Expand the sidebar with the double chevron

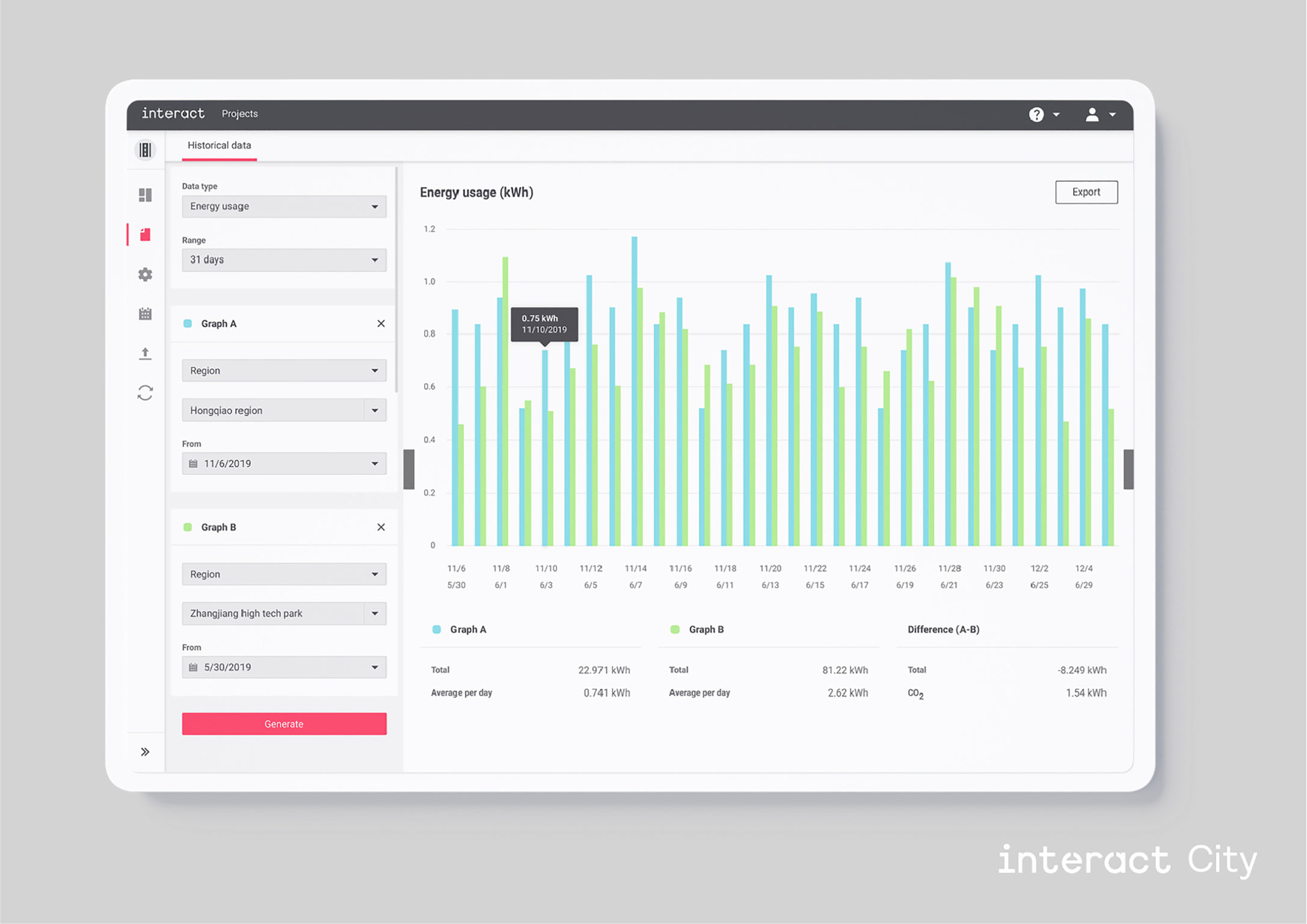pyautogui.click(x=145, y=751)
